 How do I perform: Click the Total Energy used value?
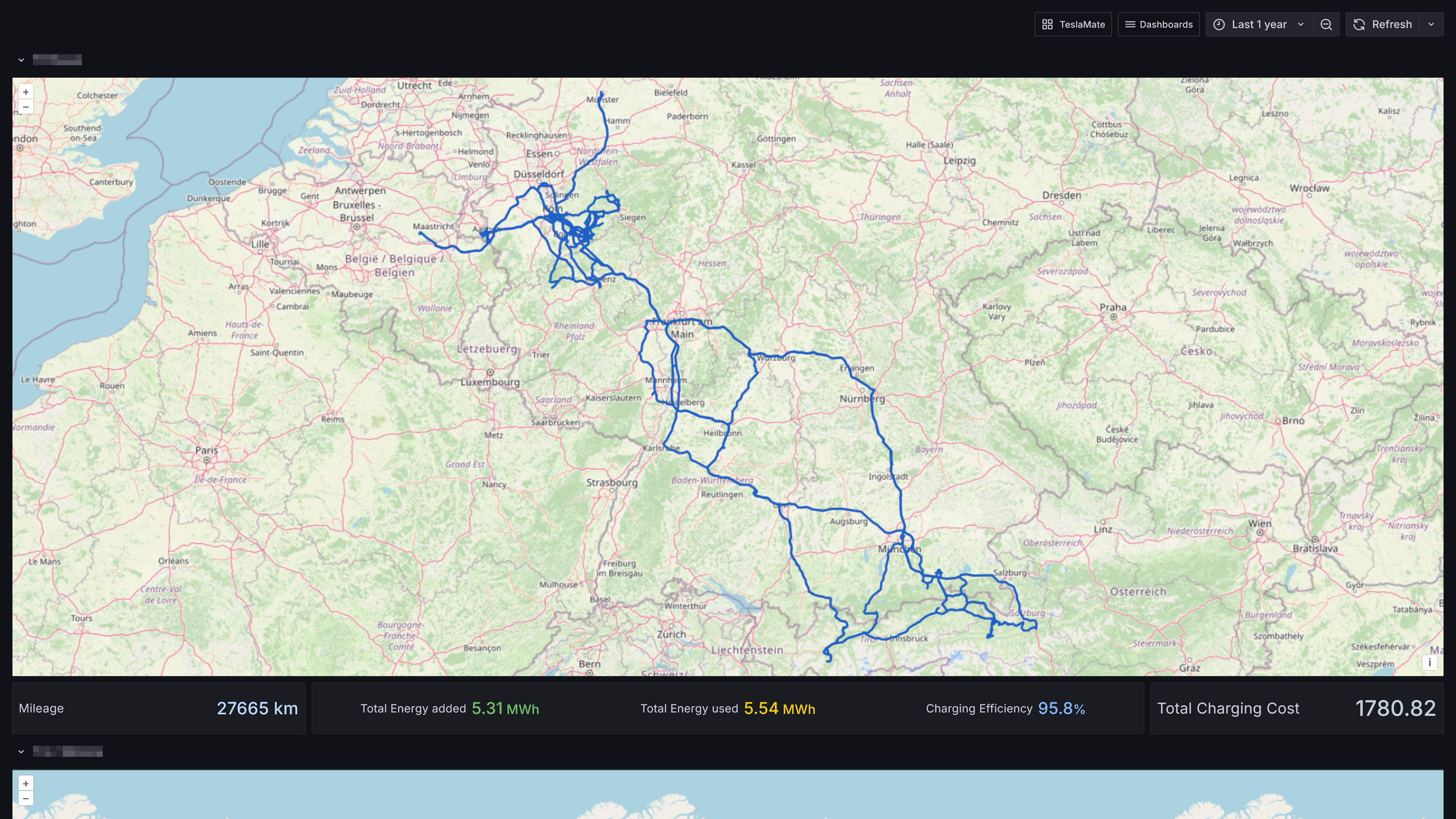[779, 708]
